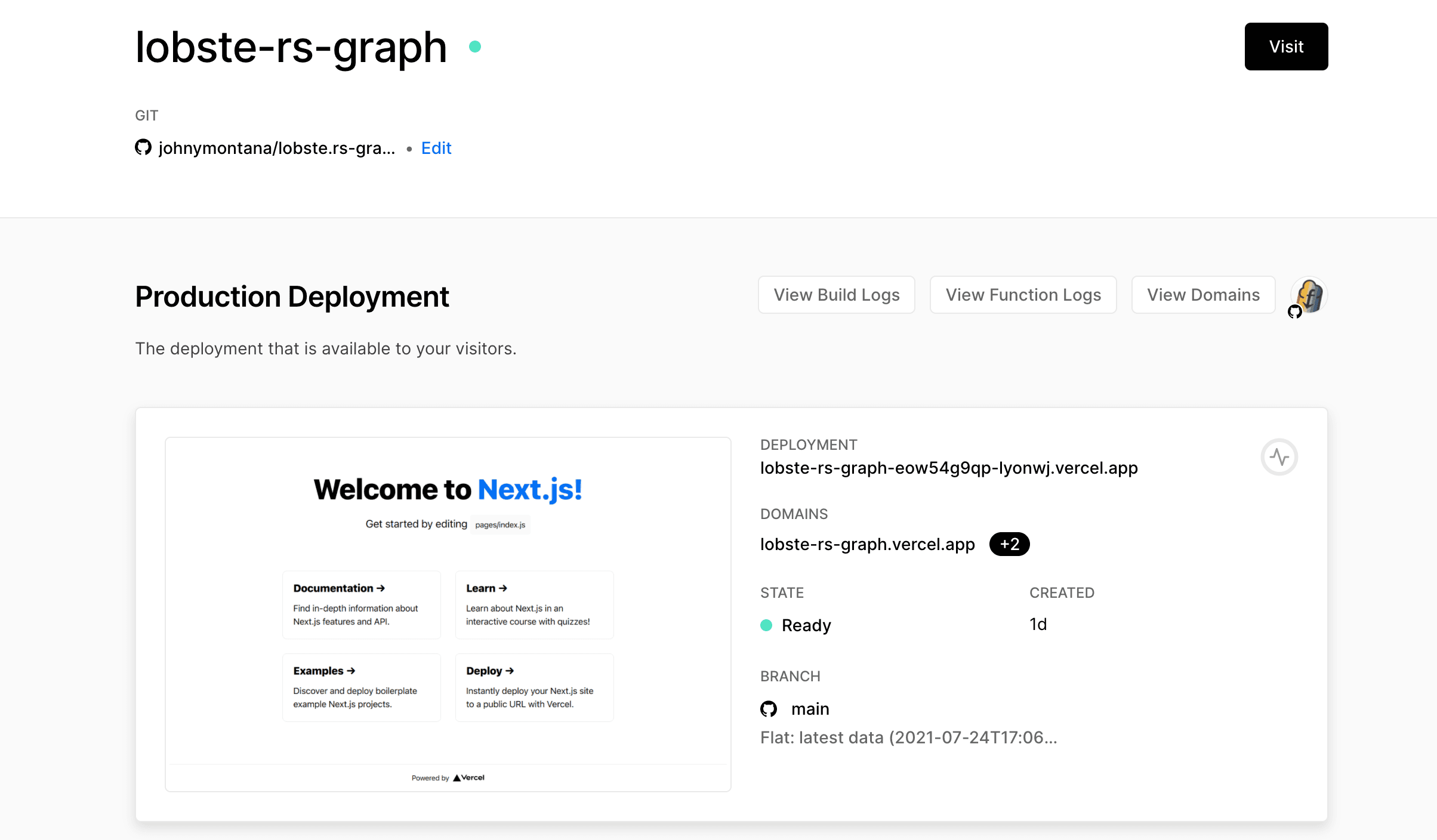Click the GitHub icon next to main branch

point(769,709)
